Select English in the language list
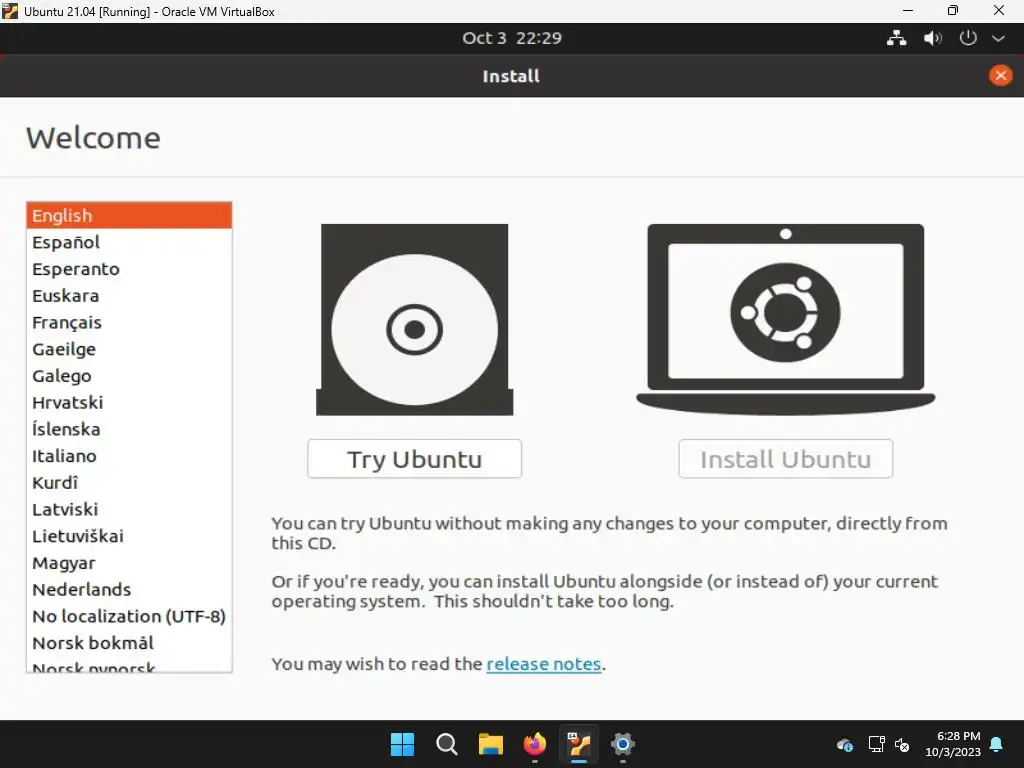Viewport: 1024px width, 768px height. (129, 216)
